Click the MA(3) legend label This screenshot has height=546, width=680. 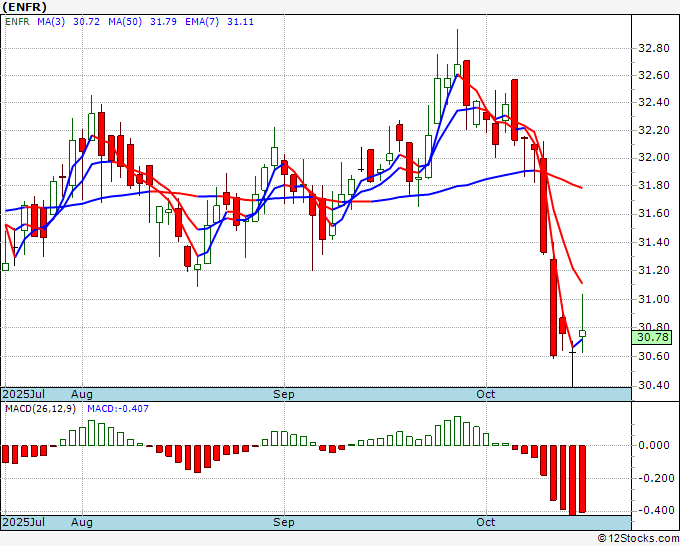pos(51,22)
